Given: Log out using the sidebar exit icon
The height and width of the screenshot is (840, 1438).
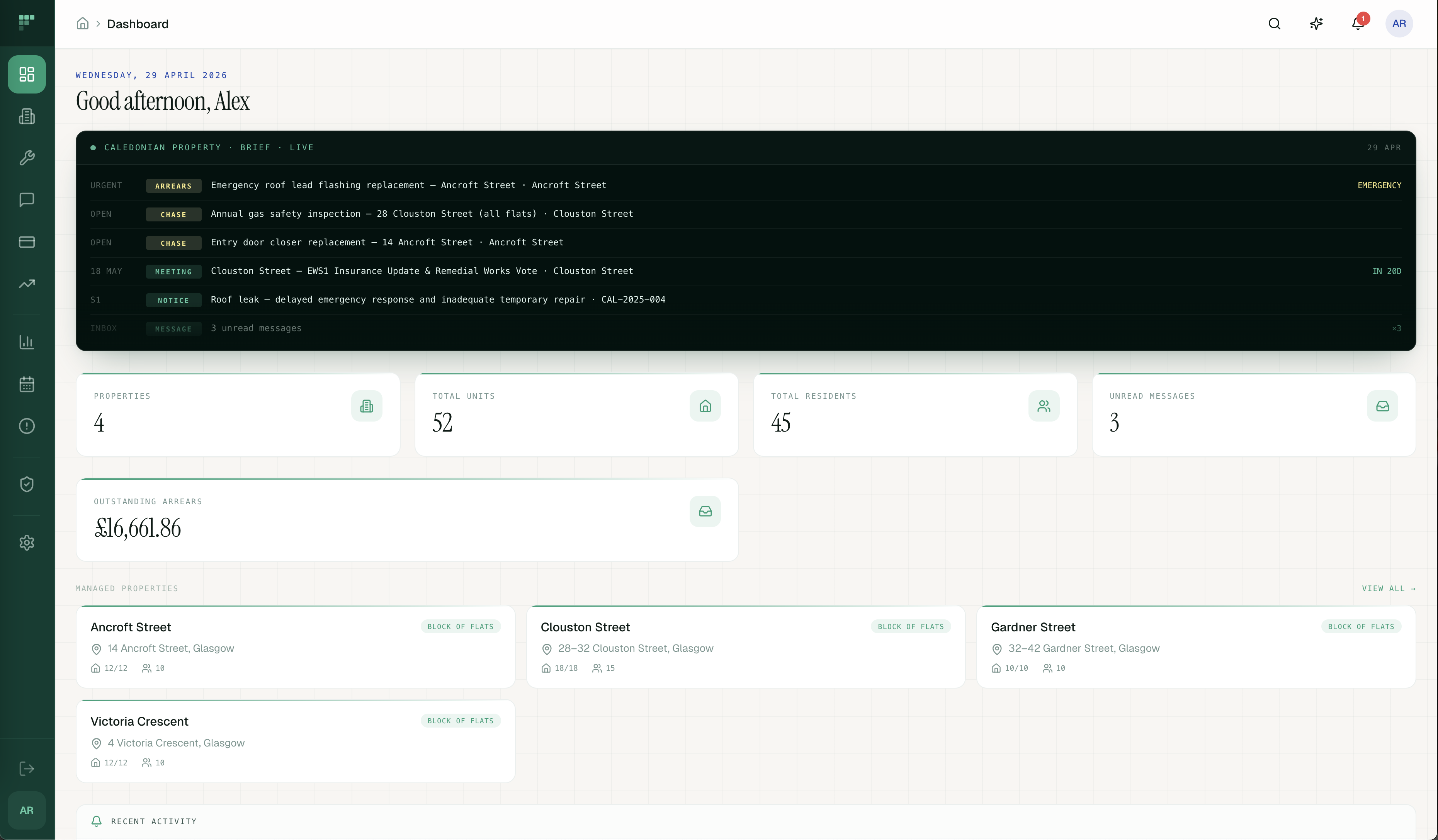Looking at the screenshot, I should coord(26,769).
